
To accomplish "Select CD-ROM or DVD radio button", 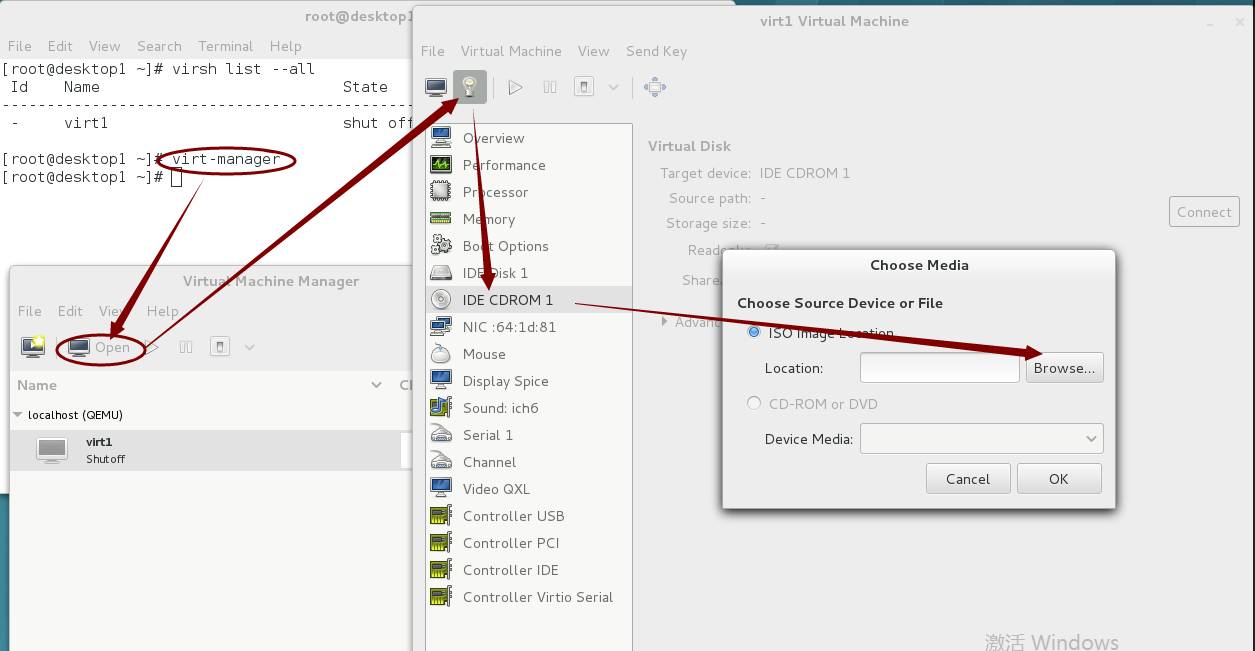I will 754,403.
